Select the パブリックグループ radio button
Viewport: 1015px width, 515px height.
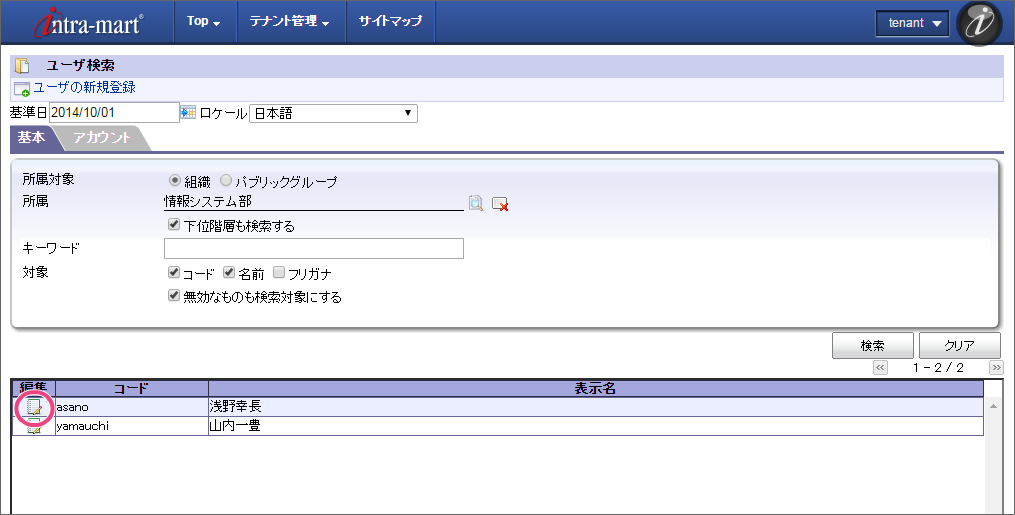[x=226, y=181]
